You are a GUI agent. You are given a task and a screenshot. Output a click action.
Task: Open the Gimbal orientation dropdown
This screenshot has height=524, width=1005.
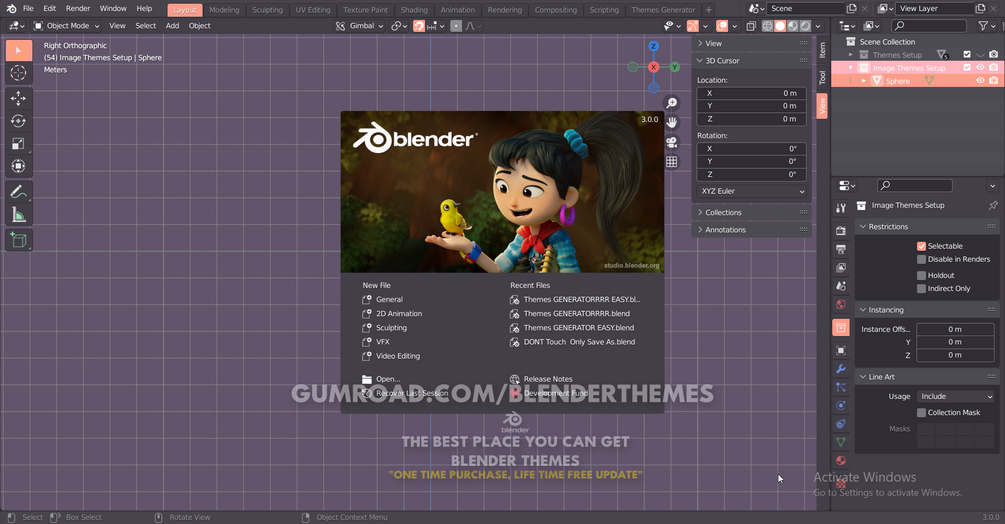click(360, 26)
